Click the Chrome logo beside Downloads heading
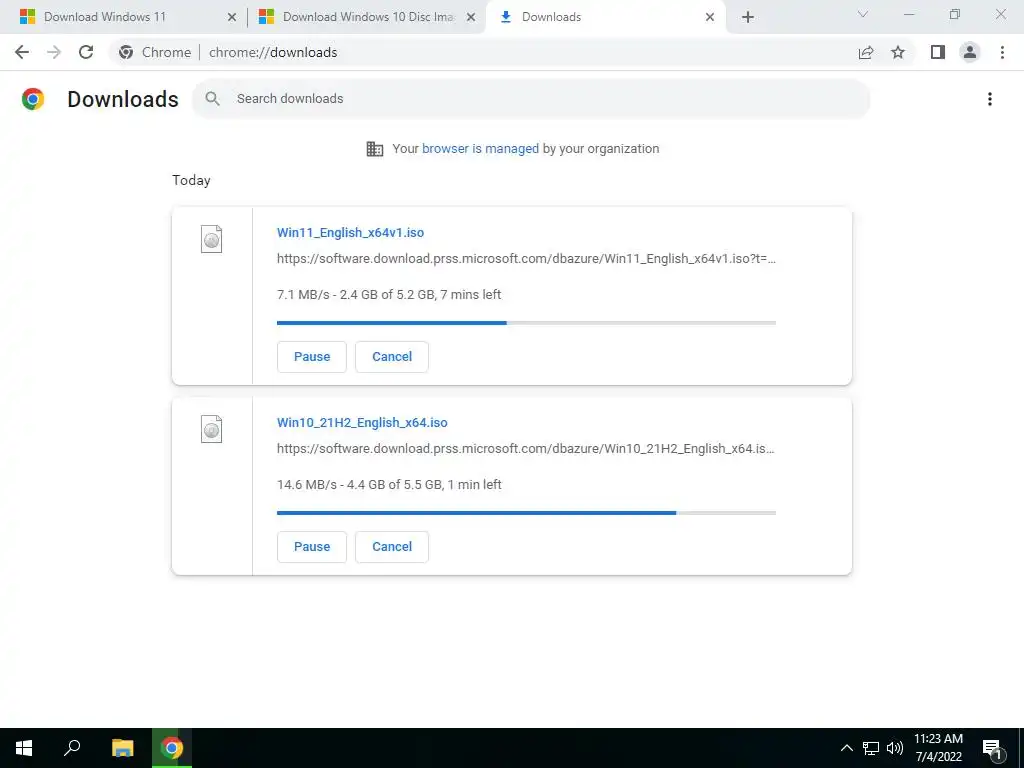Viewport: 1024px width, 768px height. (x=33, y=99)
